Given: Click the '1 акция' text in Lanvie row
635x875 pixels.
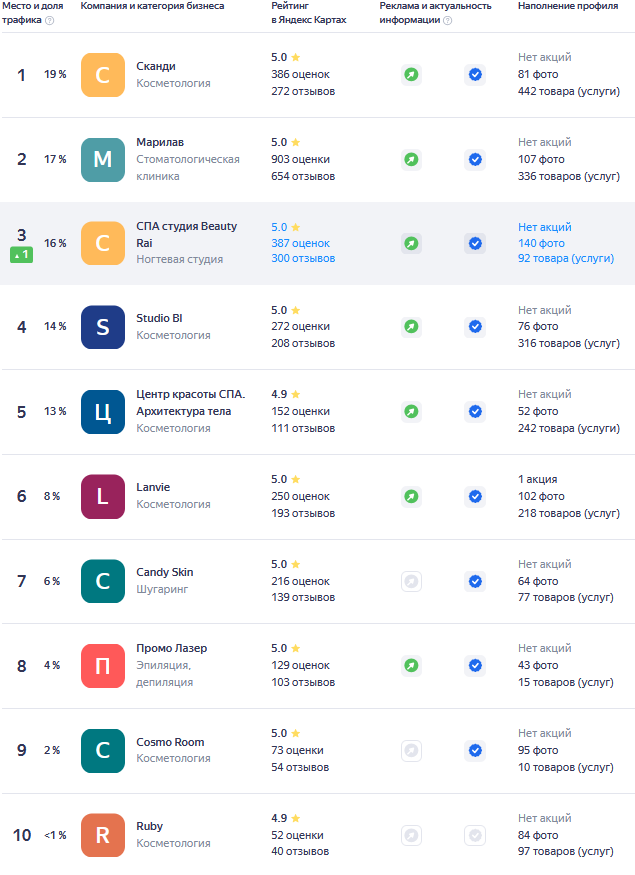Looking at the screenshot, I should (x=537, y=479).
